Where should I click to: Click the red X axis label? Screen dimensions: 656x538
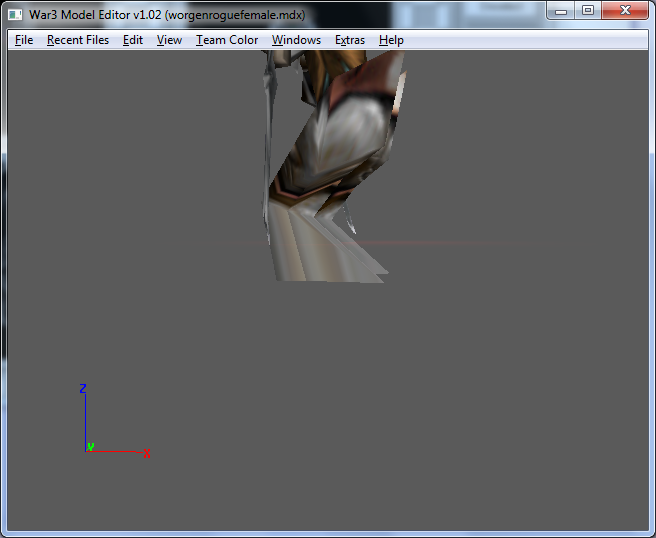click(147, 453)
